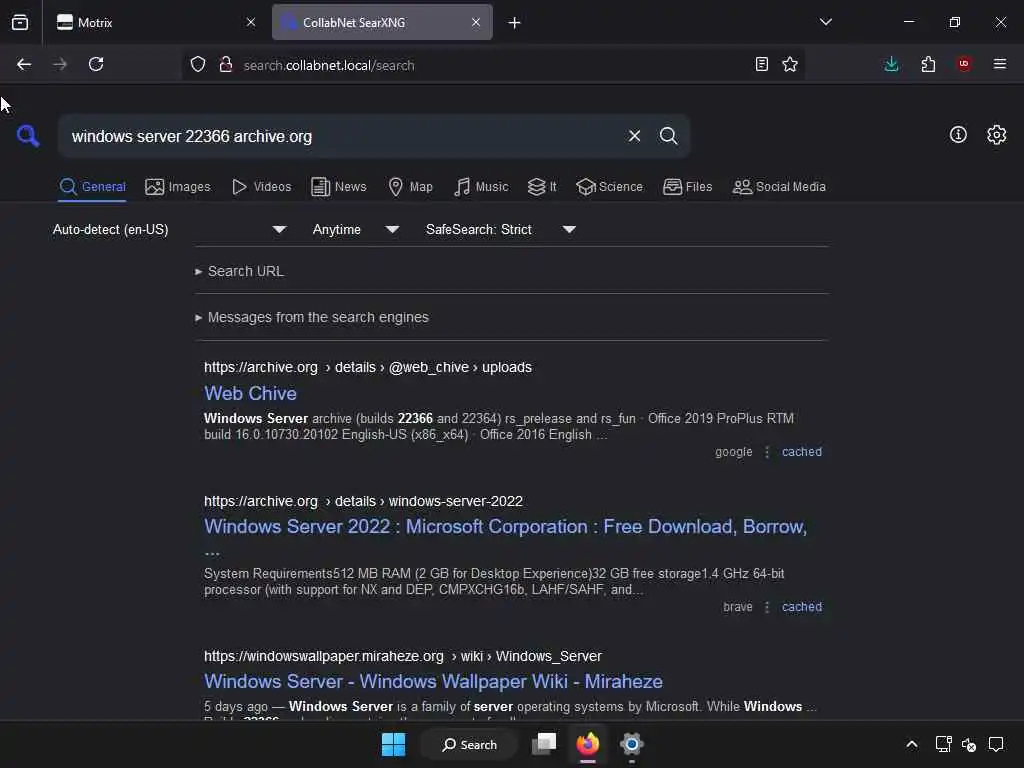Open the Web Chive result link

coord(250,393)
